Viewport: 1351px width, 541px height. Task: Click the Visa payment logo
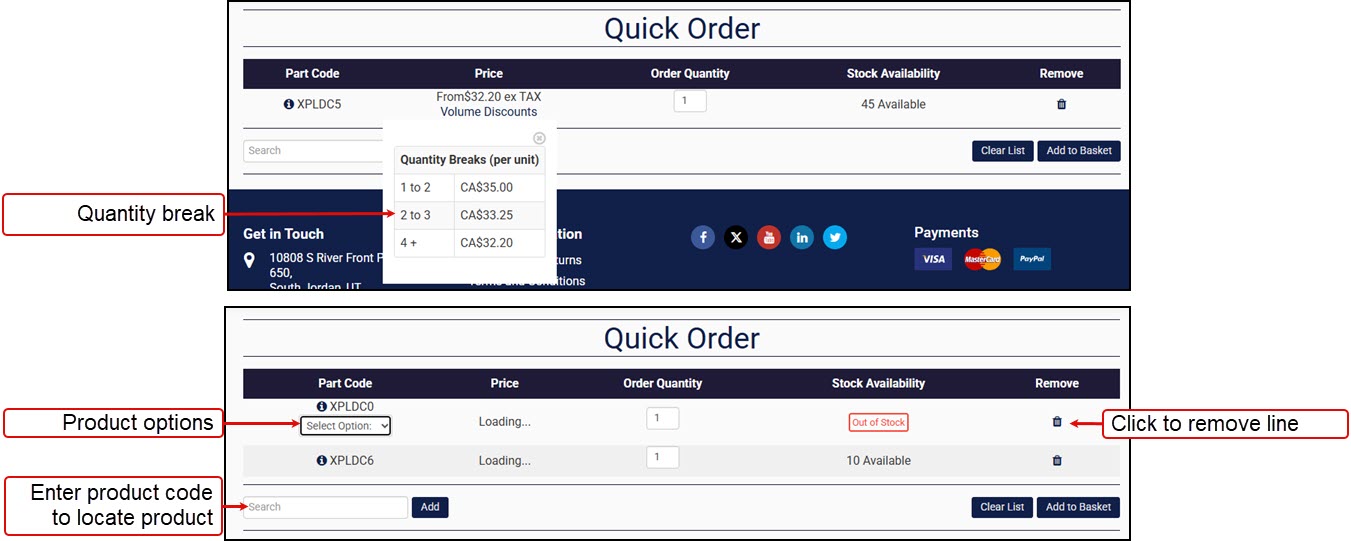[x=933, y=259]
